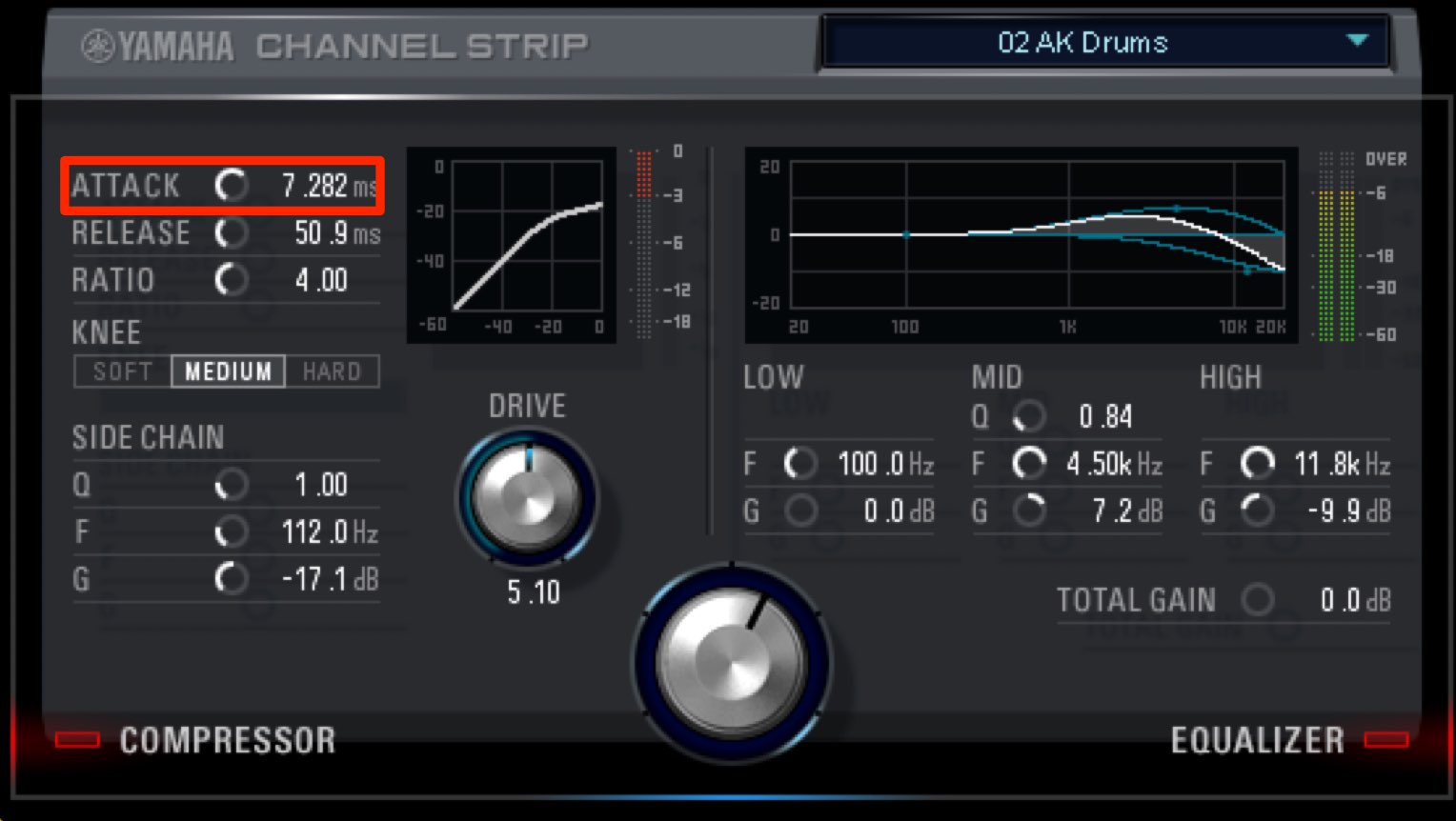Click the MID band F knob

[x=1029, y=464]
